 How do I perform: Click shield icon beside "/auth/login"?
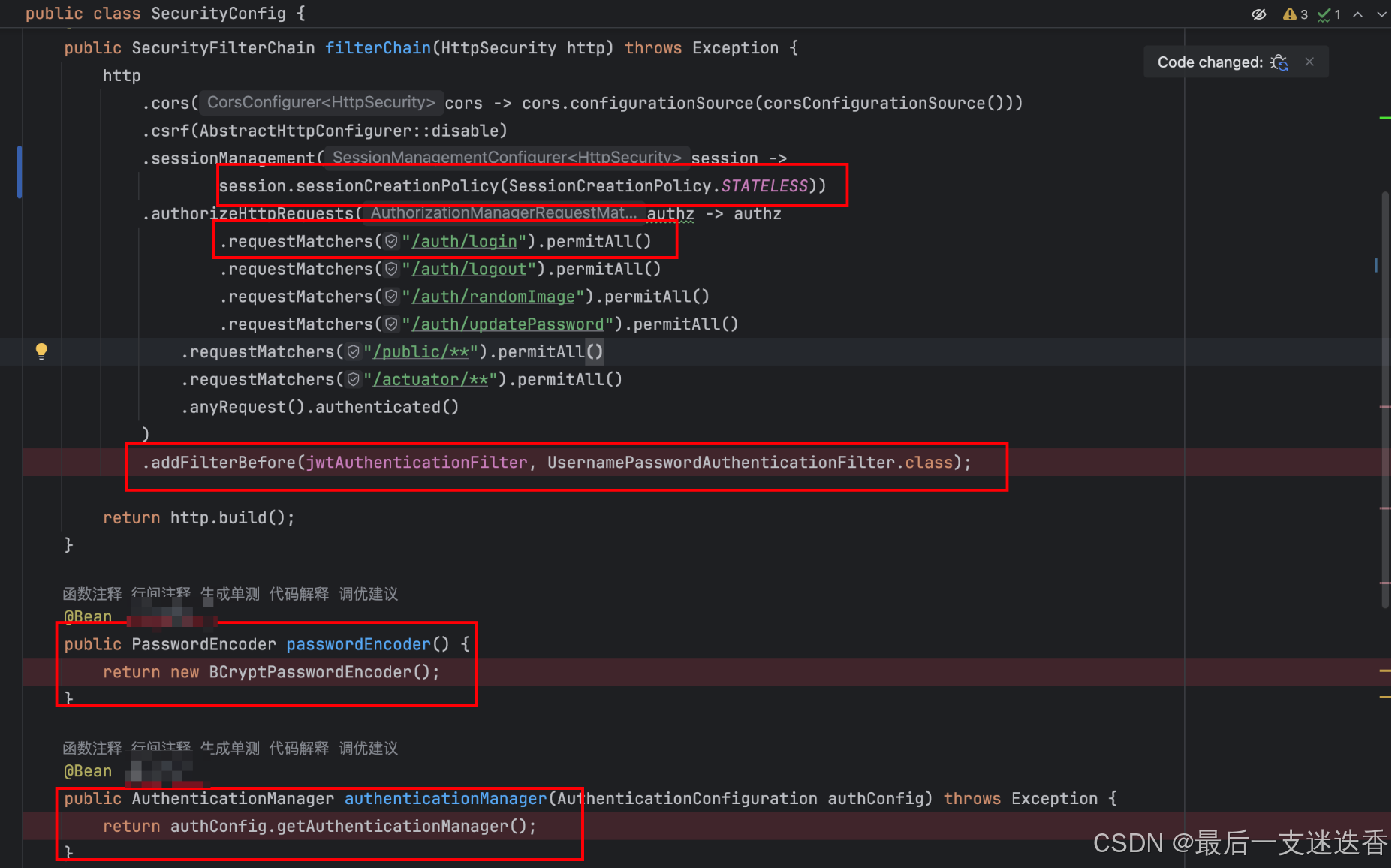coord(391,241)
